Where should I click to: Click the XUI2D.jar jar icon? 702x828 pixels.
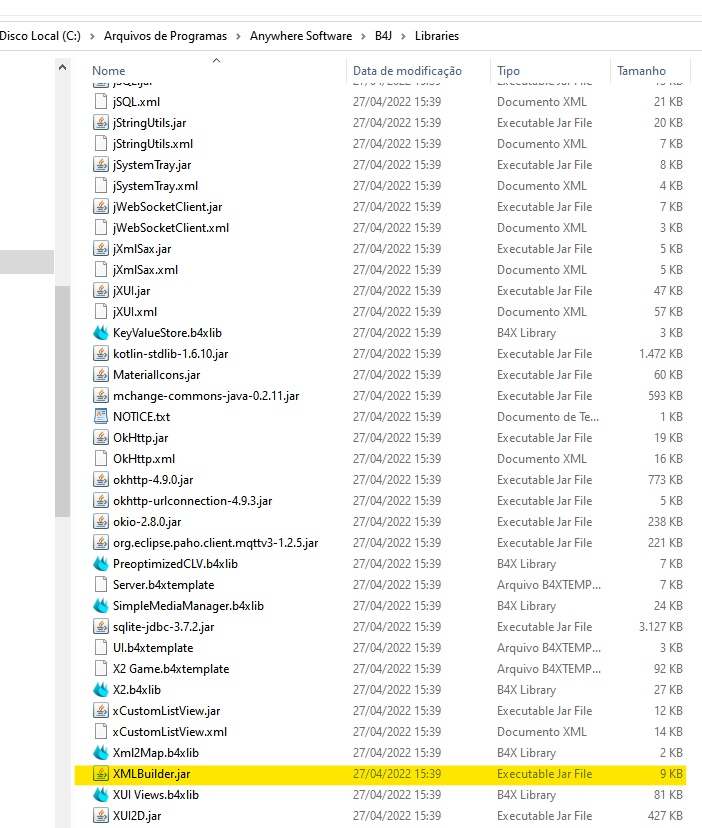[100, 816]
